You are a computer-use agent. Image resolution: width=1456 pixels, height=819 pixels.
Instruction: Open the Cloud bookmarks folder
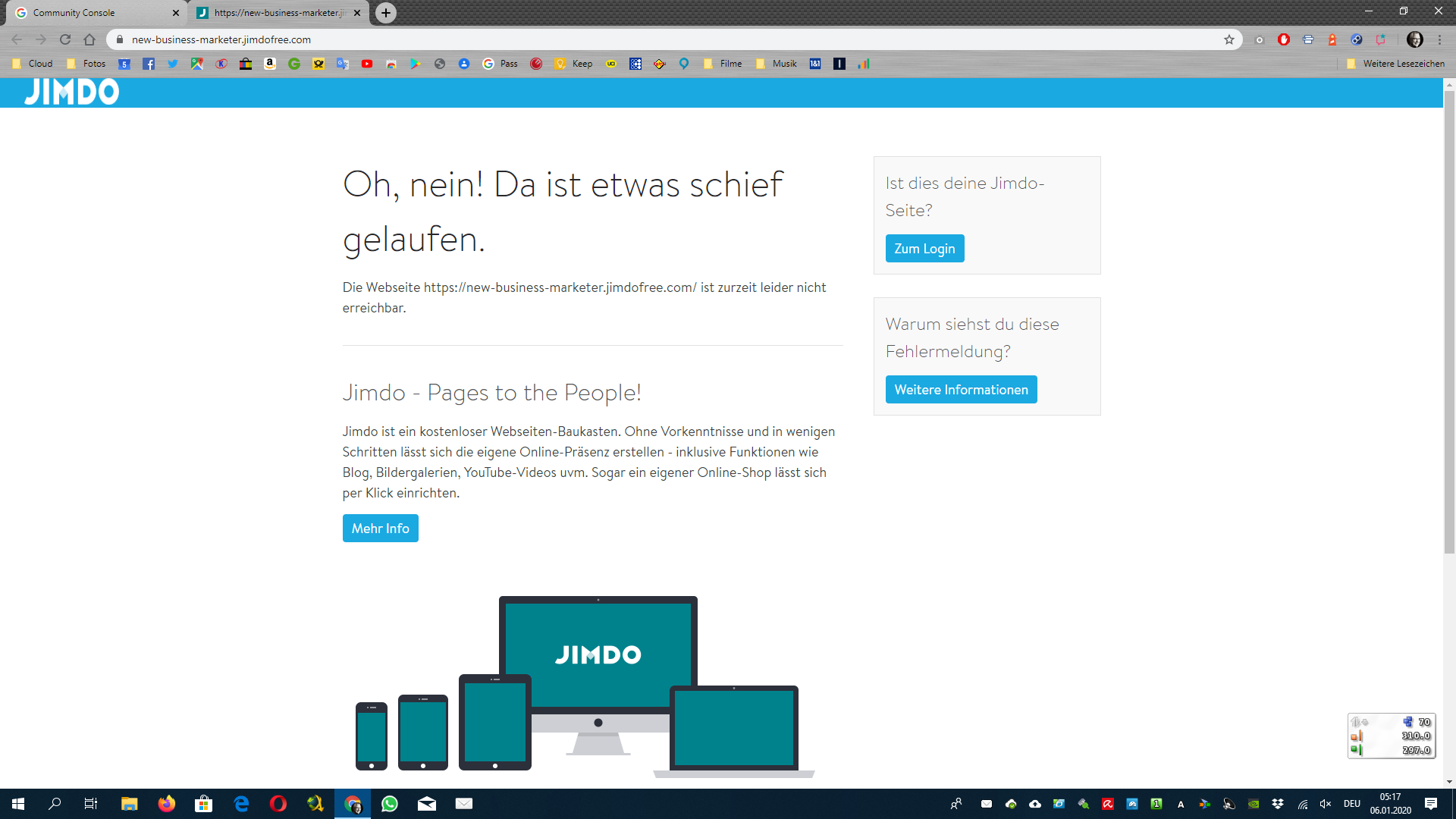click(32, 64)
